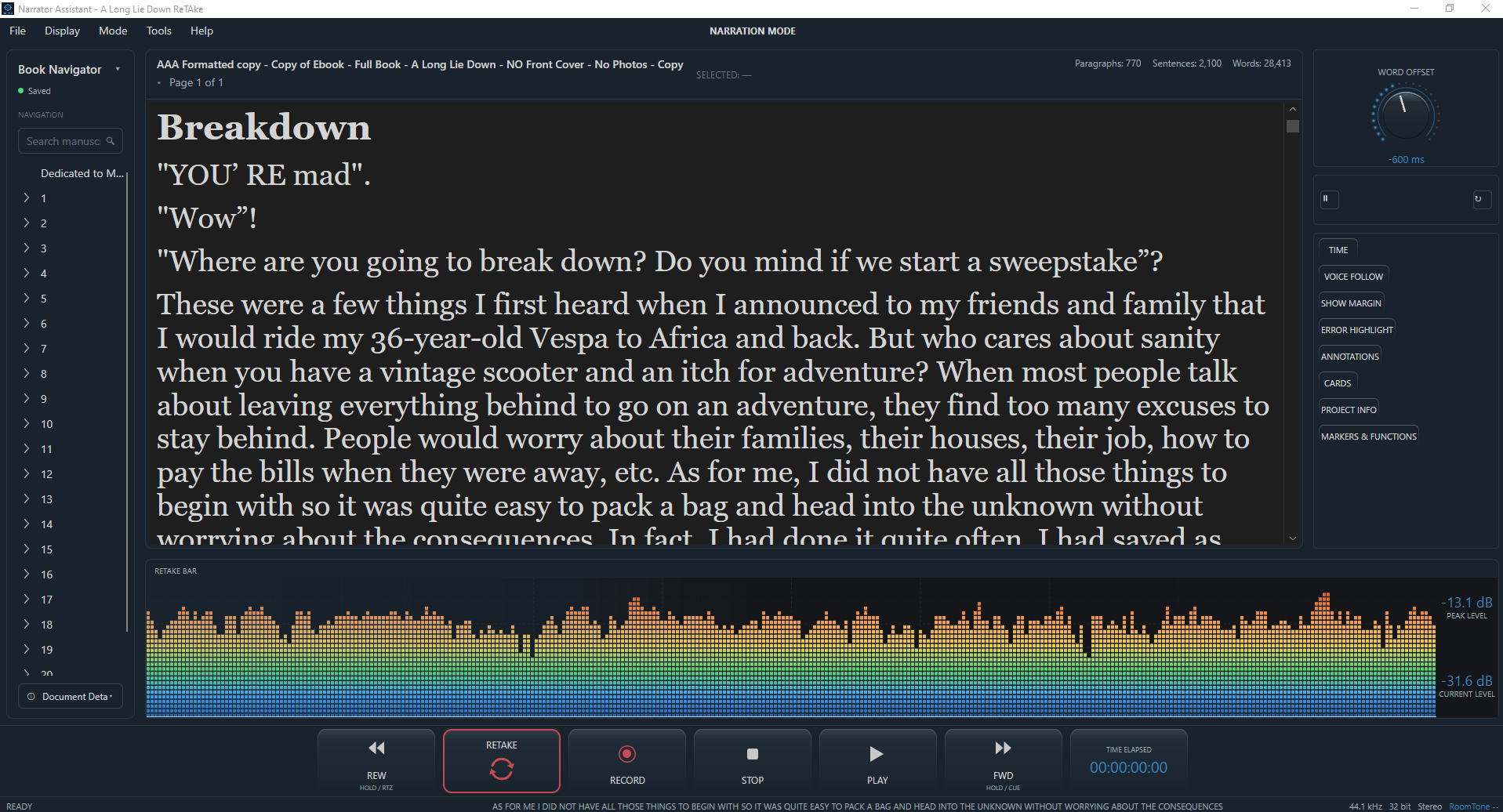Select Dedicated to M... in navigator
The height and width of the screenshot is (812, 1503).
pos(82,173)
